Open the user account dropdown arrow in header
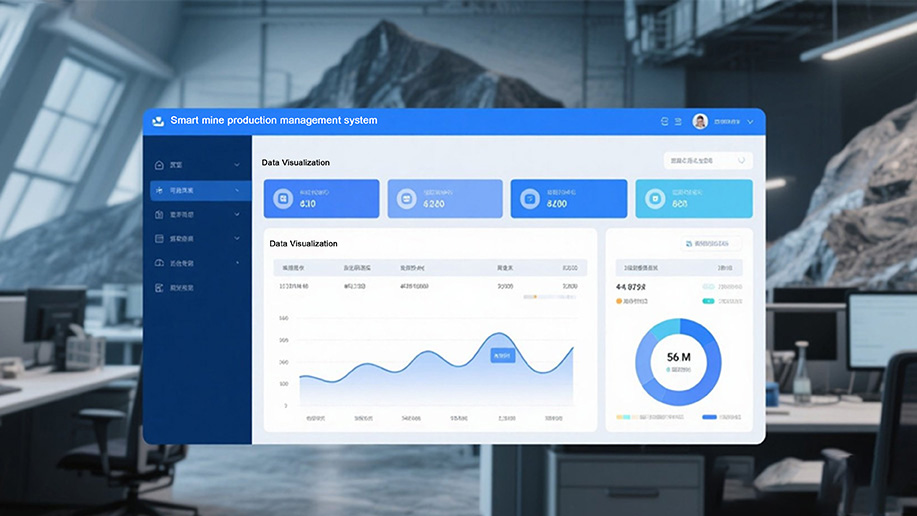917x516 pixels. coord(751,121)
